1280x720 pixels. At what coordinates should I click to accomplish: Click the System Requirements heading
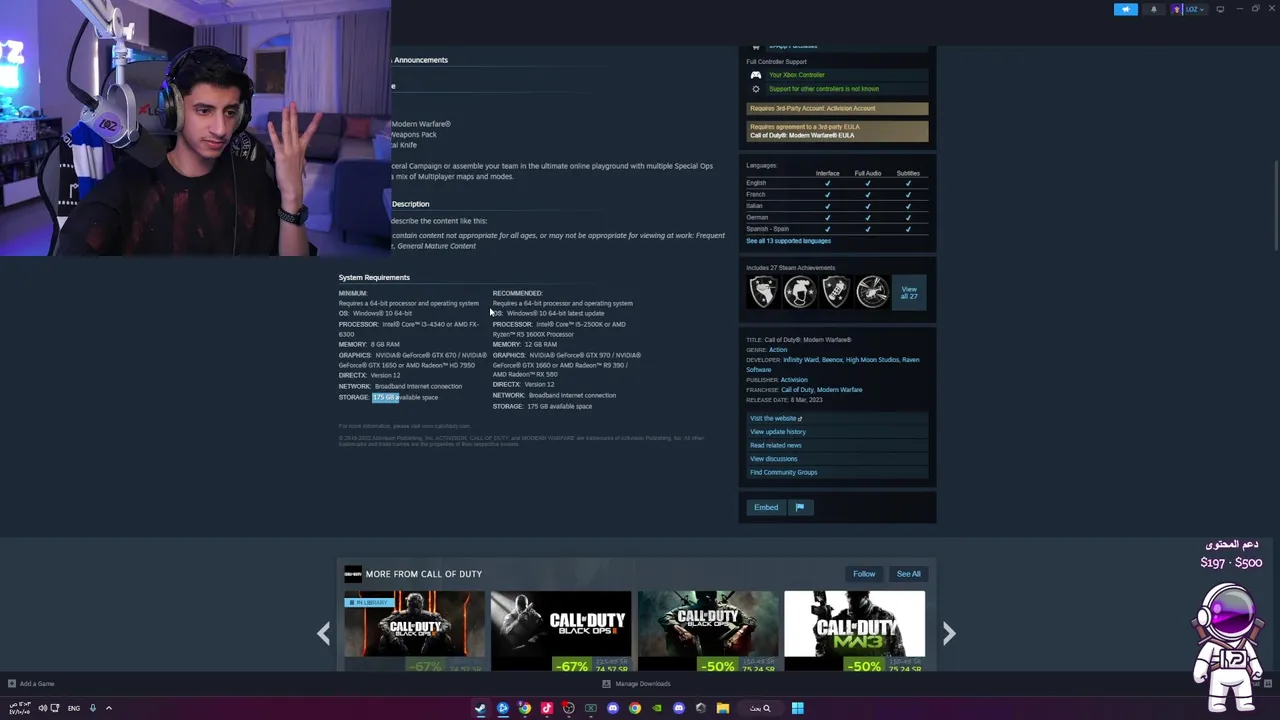click(374, 277)
